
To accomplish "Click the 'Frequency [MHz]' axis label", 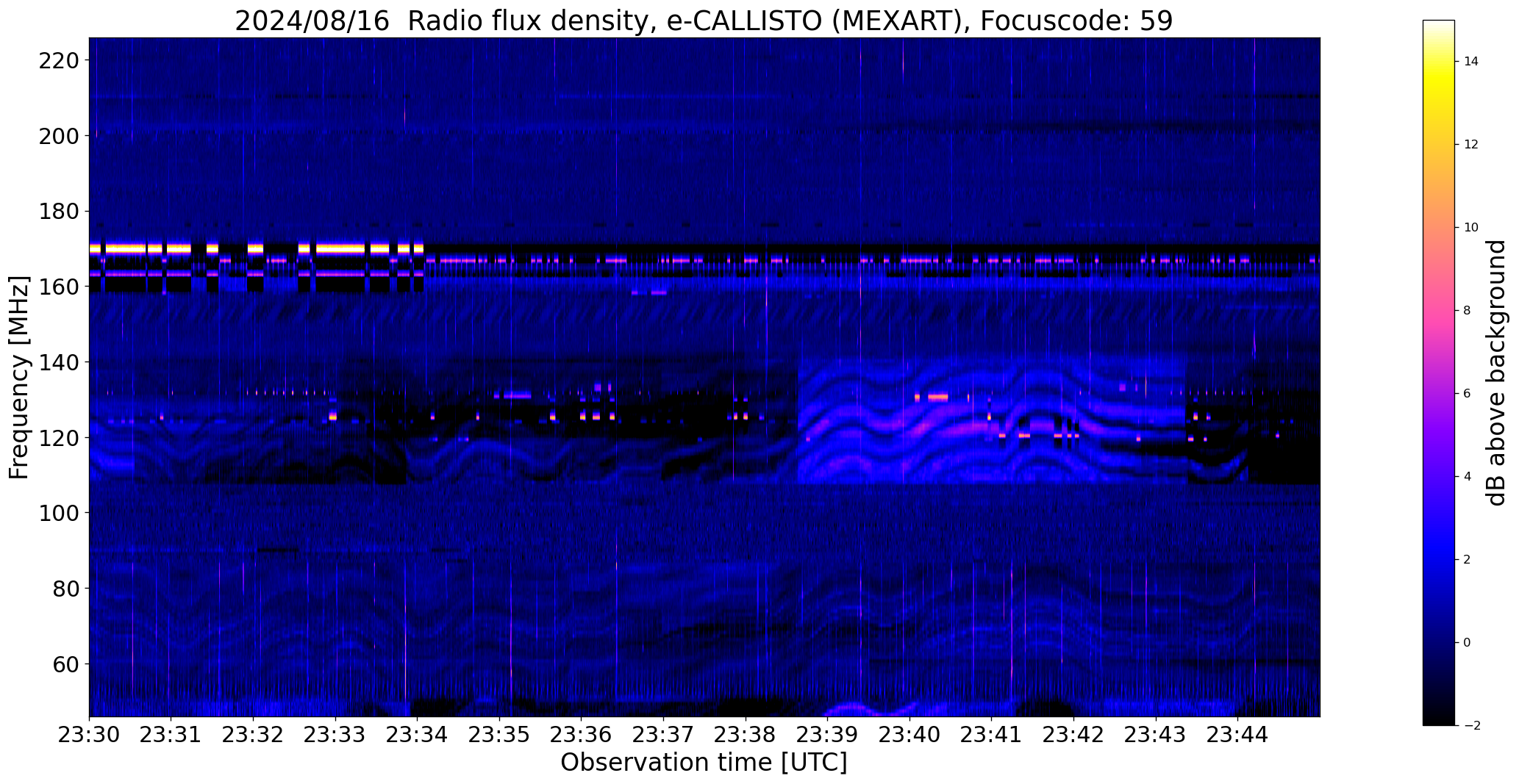I will (x=20, y=377).
